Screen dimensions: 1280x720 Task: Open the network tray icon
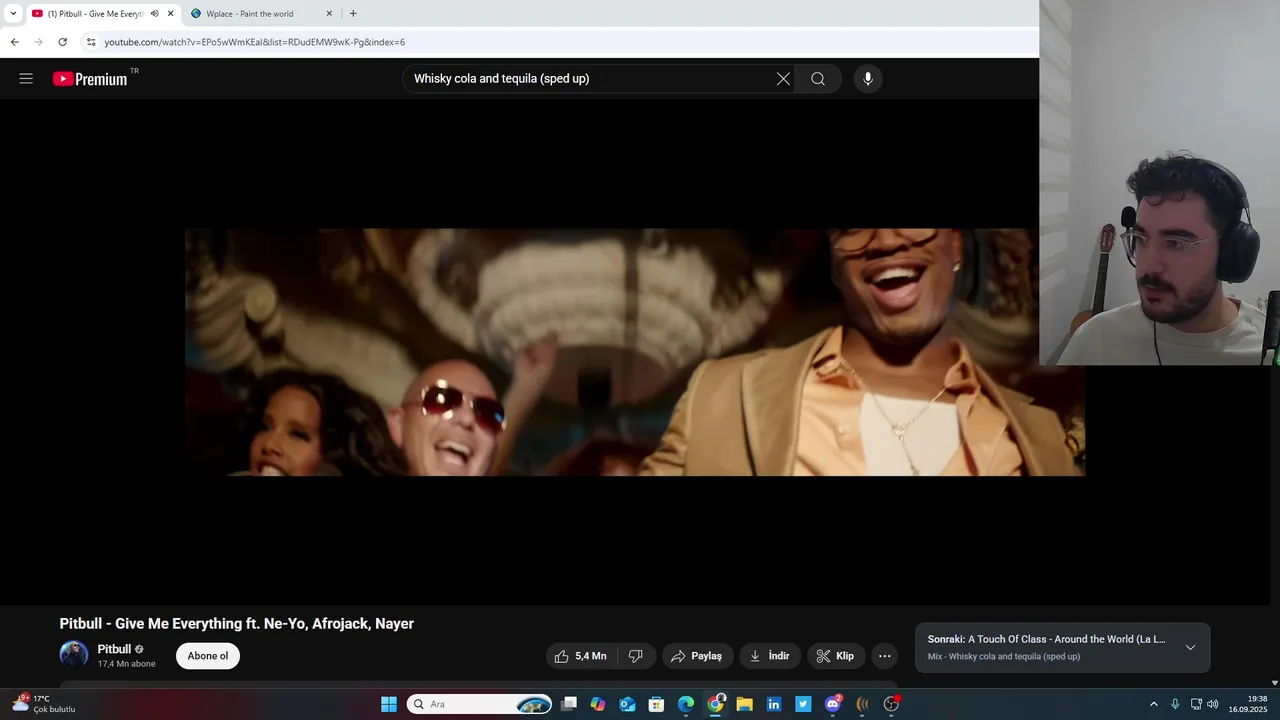1196,704
